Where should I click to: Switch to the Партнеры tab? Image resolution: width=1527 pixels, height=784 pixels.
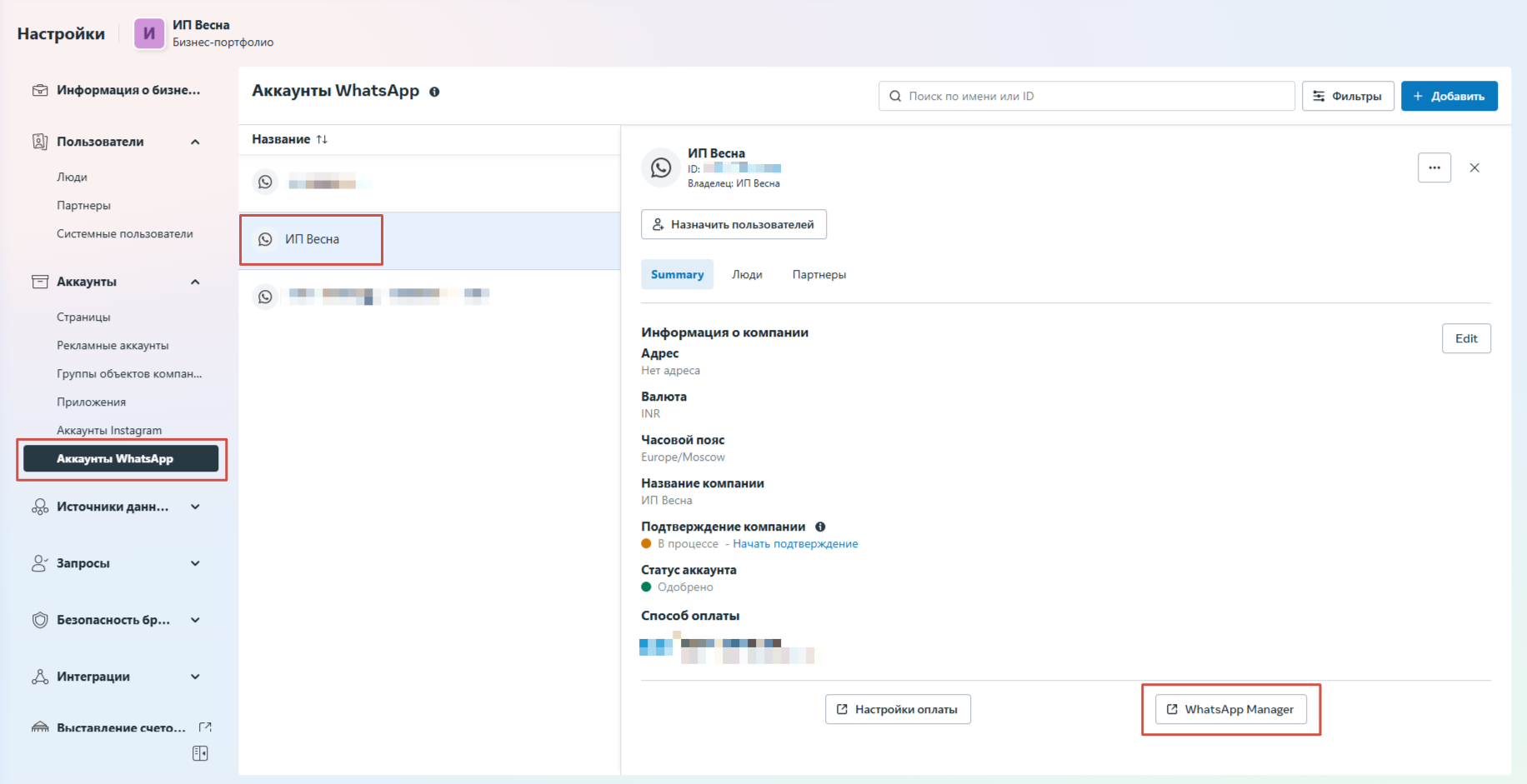819,274
